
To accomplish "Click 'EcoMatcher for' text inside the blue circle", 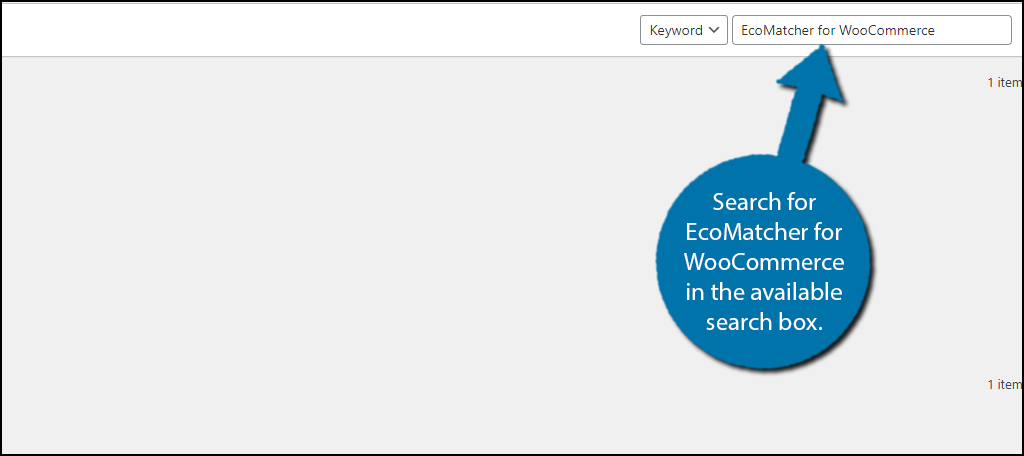I will 764,233.
